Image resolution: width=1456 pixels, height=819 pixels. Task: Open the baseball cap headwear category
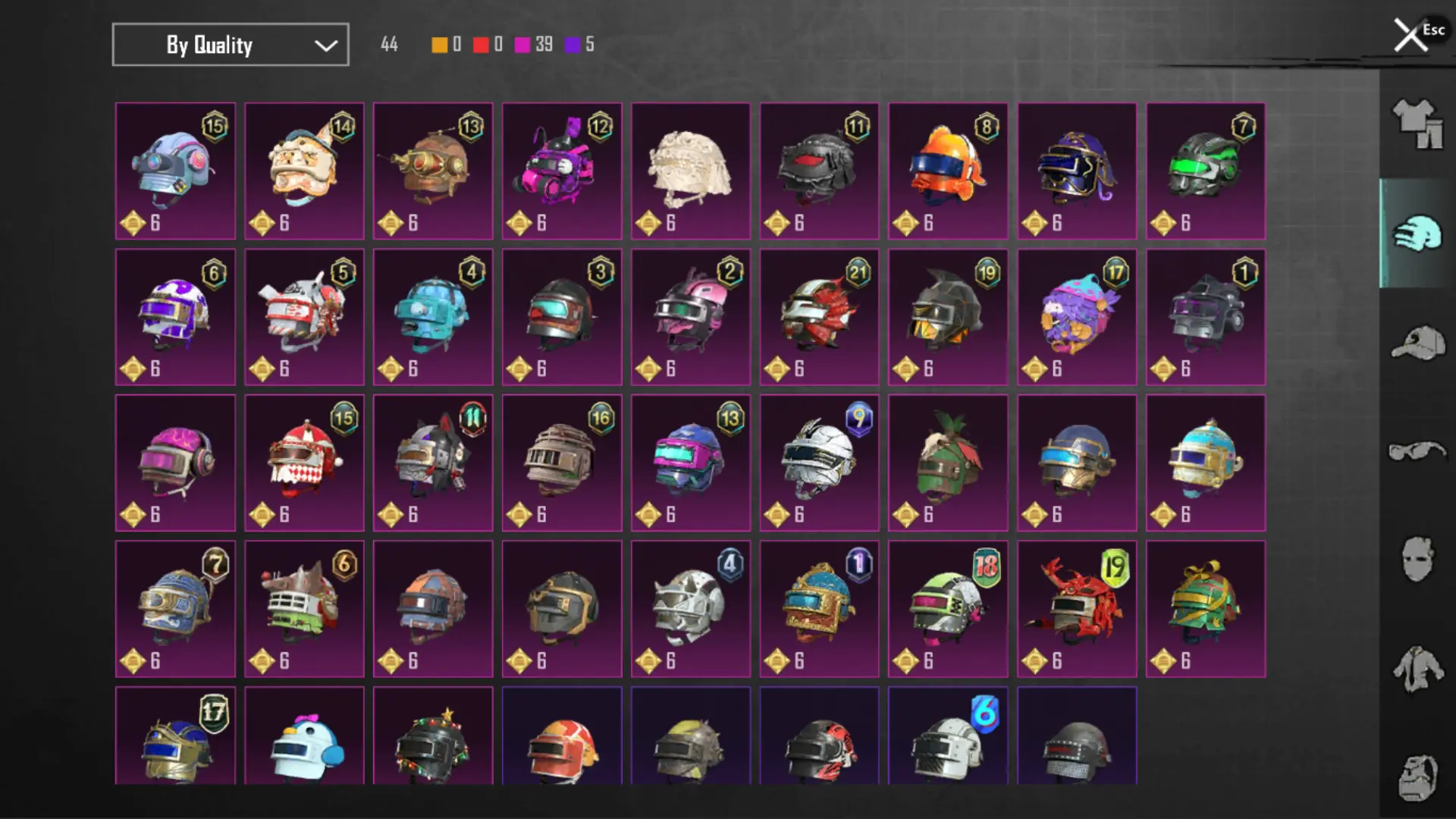coord(1417,343)
